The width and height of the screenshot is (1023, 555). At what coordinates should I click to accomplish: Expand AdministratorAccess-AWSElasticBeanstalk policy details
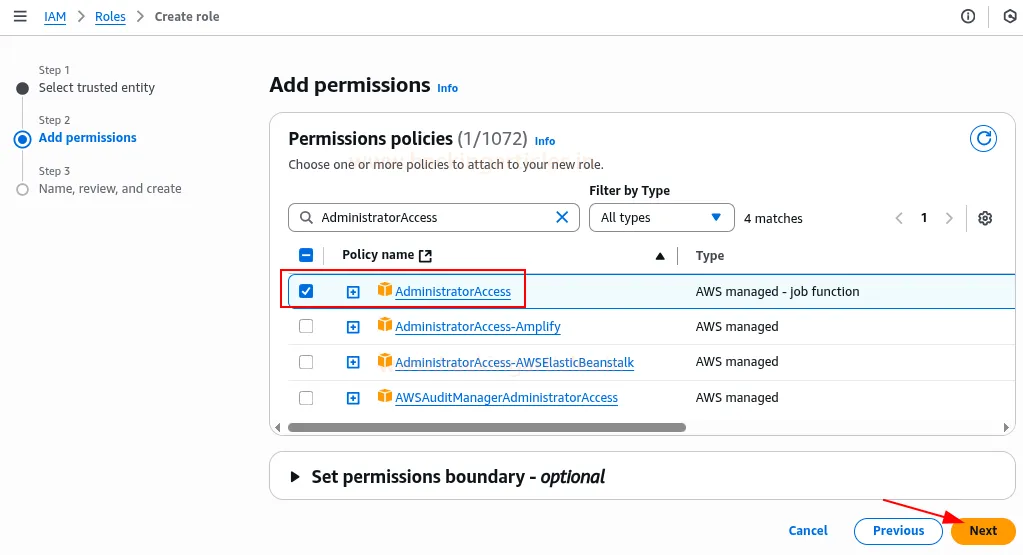[x=353, y=362]
